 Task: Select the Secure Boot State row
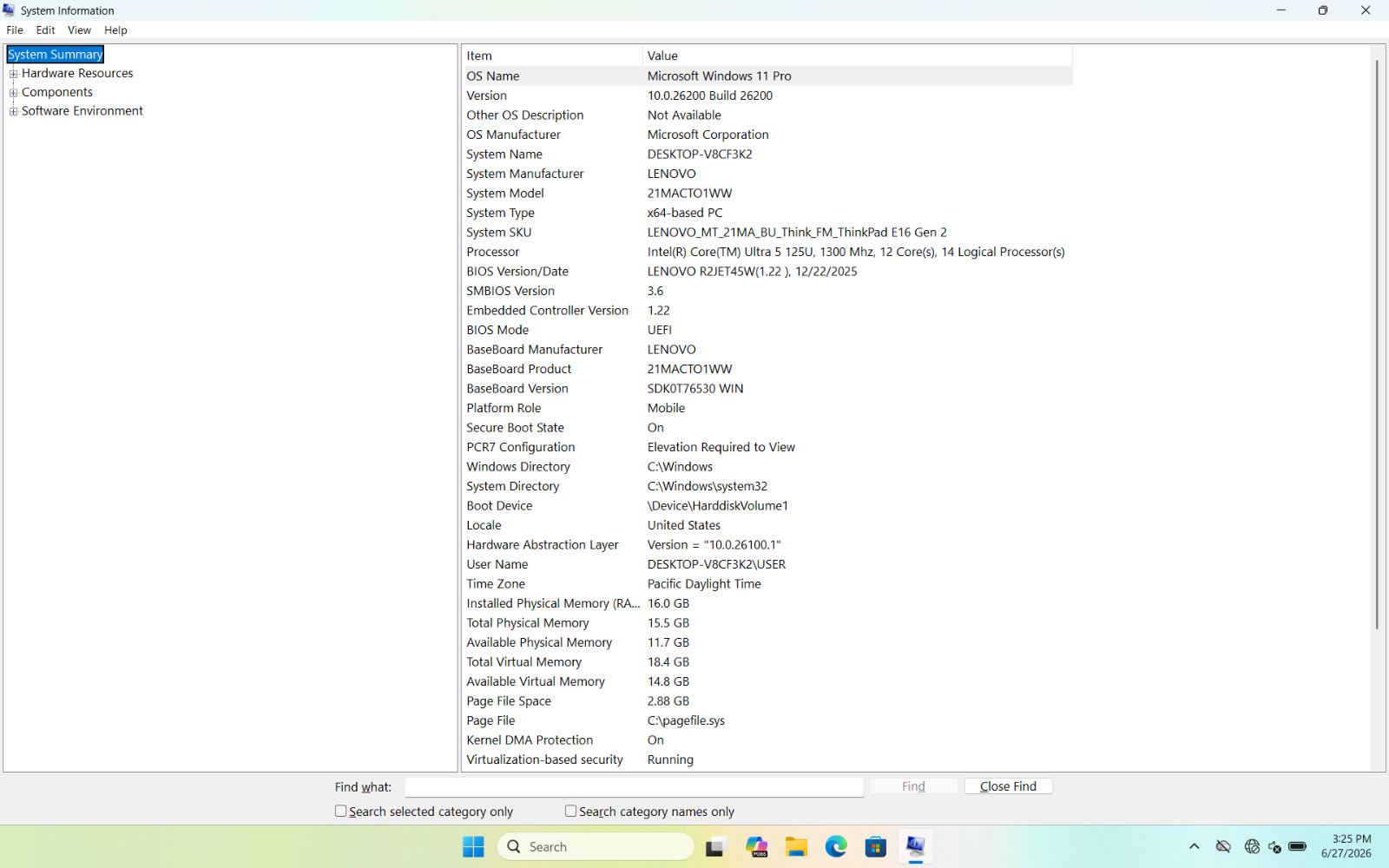767,428
